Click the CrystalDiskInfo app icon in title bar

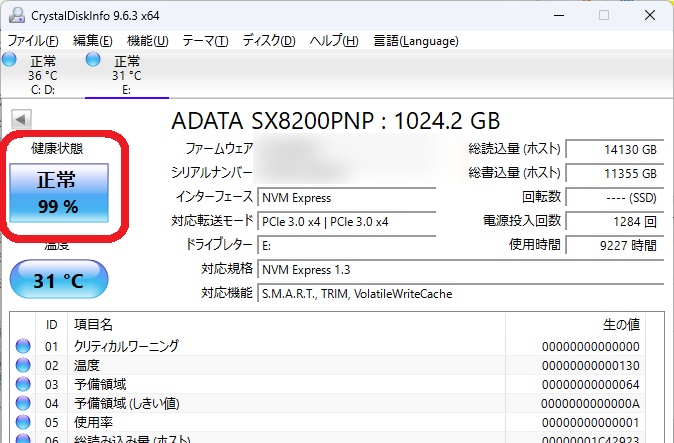[17, 15]
